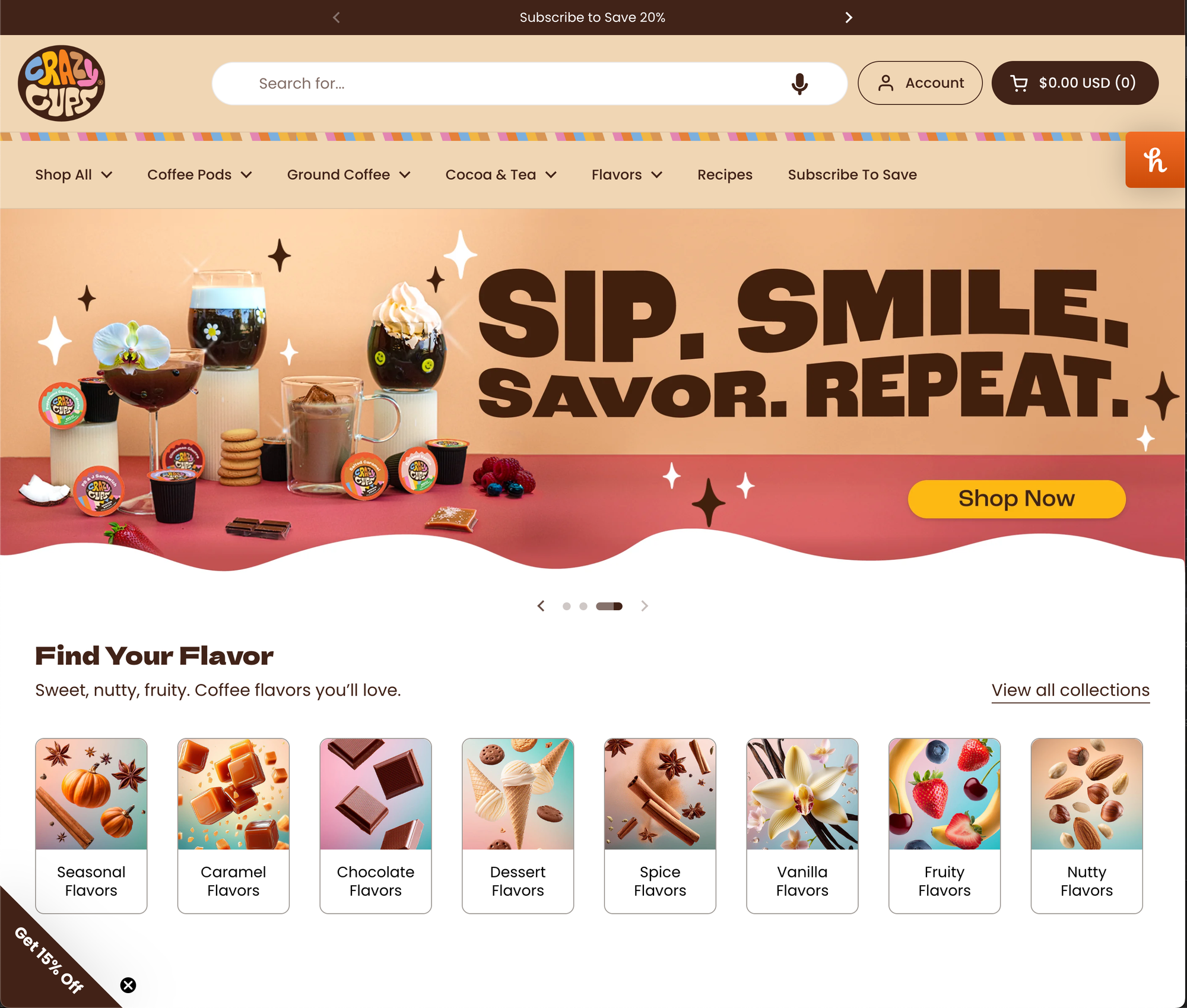Viewport: 1187px width, 1008px height.
Task: Select the first hero carousel dot
Action: tap(567, 606)
